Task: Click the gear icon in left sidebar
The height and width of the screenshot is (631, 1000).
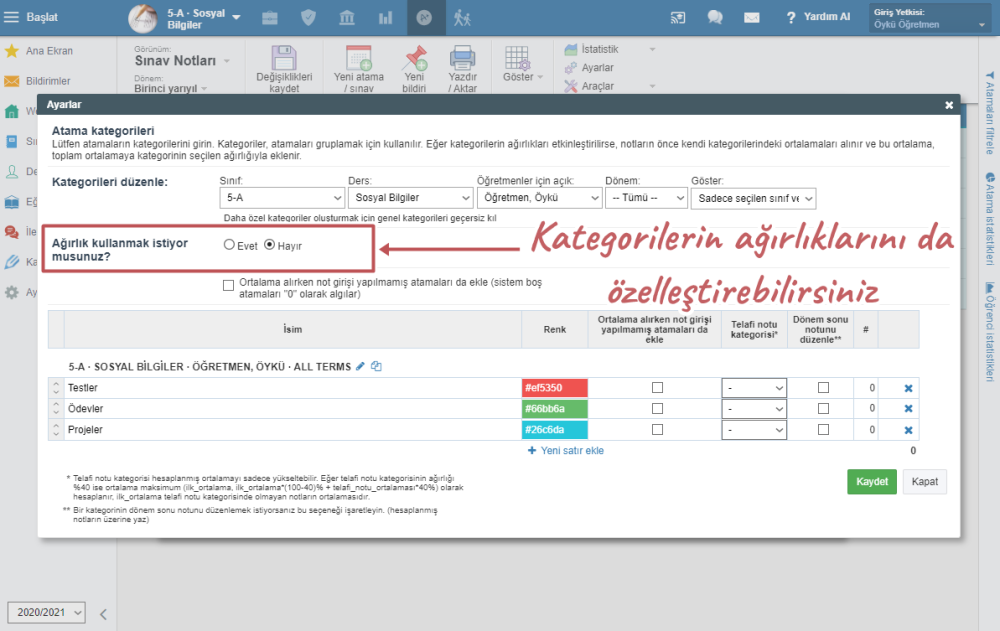Action: [x=11, y=292]
